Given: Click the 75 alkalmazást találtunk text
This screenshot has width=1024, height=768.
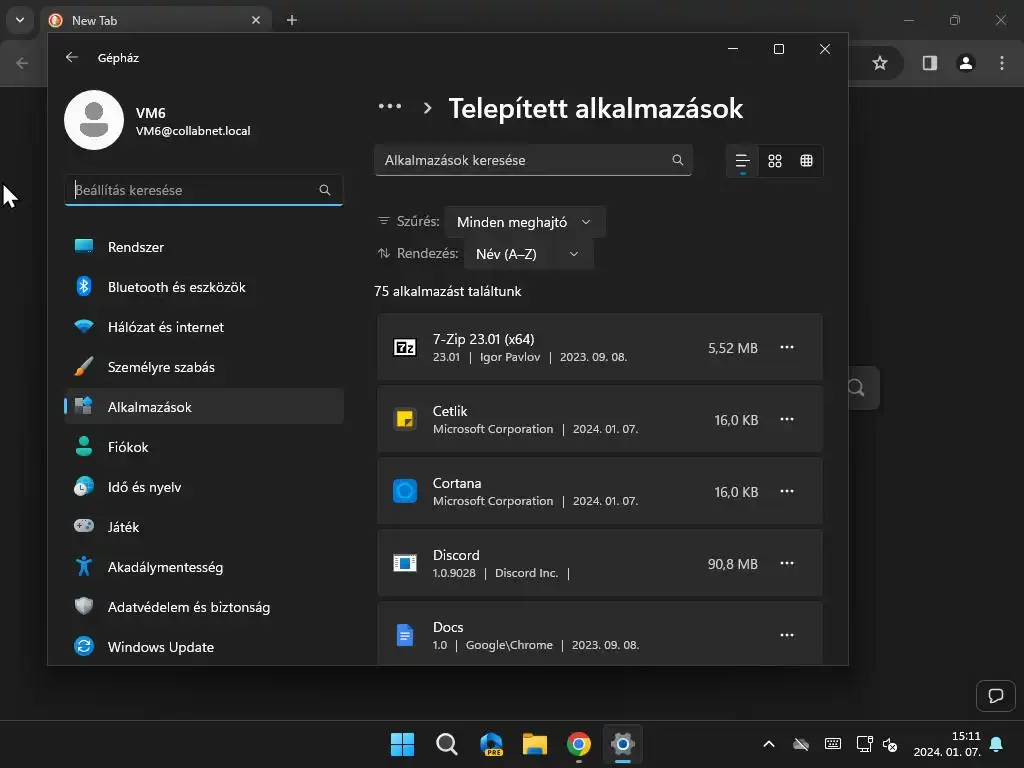Looking at the screenshot, I should (447, 291).
